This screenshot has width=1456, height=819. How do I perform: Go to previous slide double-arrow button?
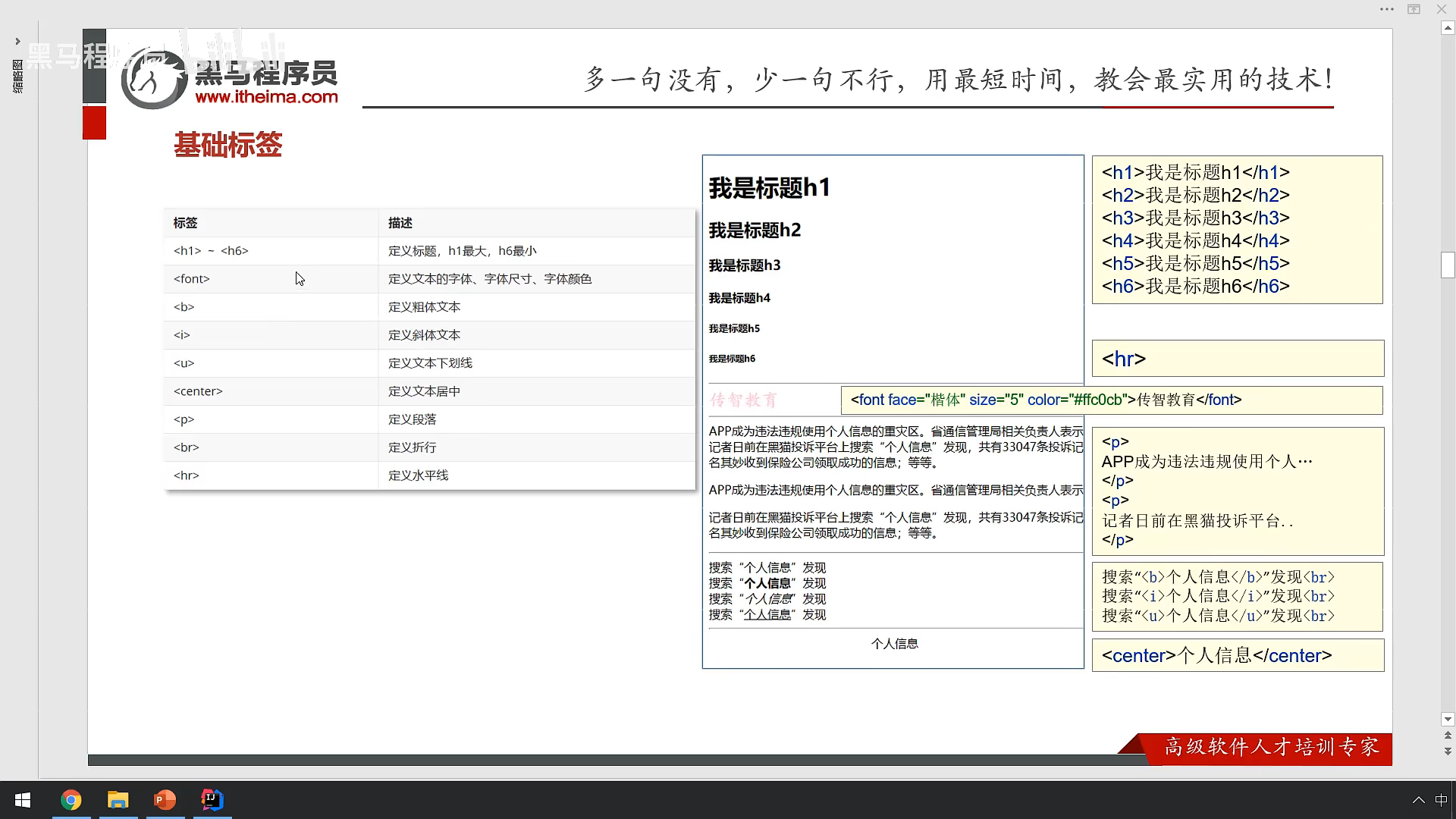1448,736
